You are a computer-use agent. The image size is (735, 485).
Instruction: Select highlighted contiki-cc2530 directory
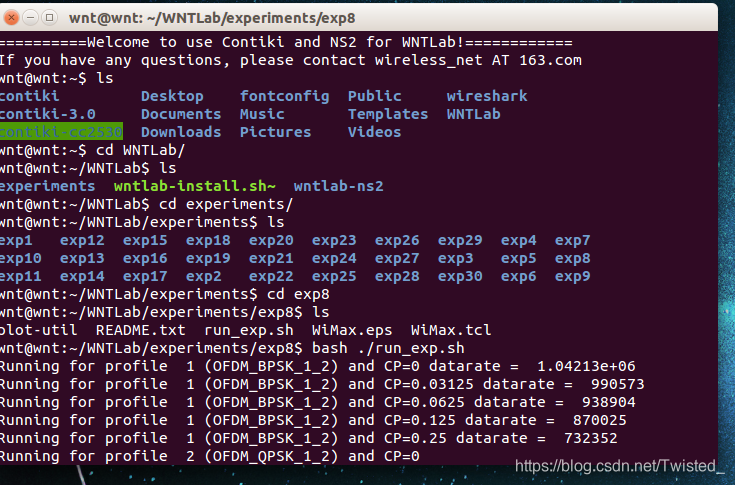[61, 132]
